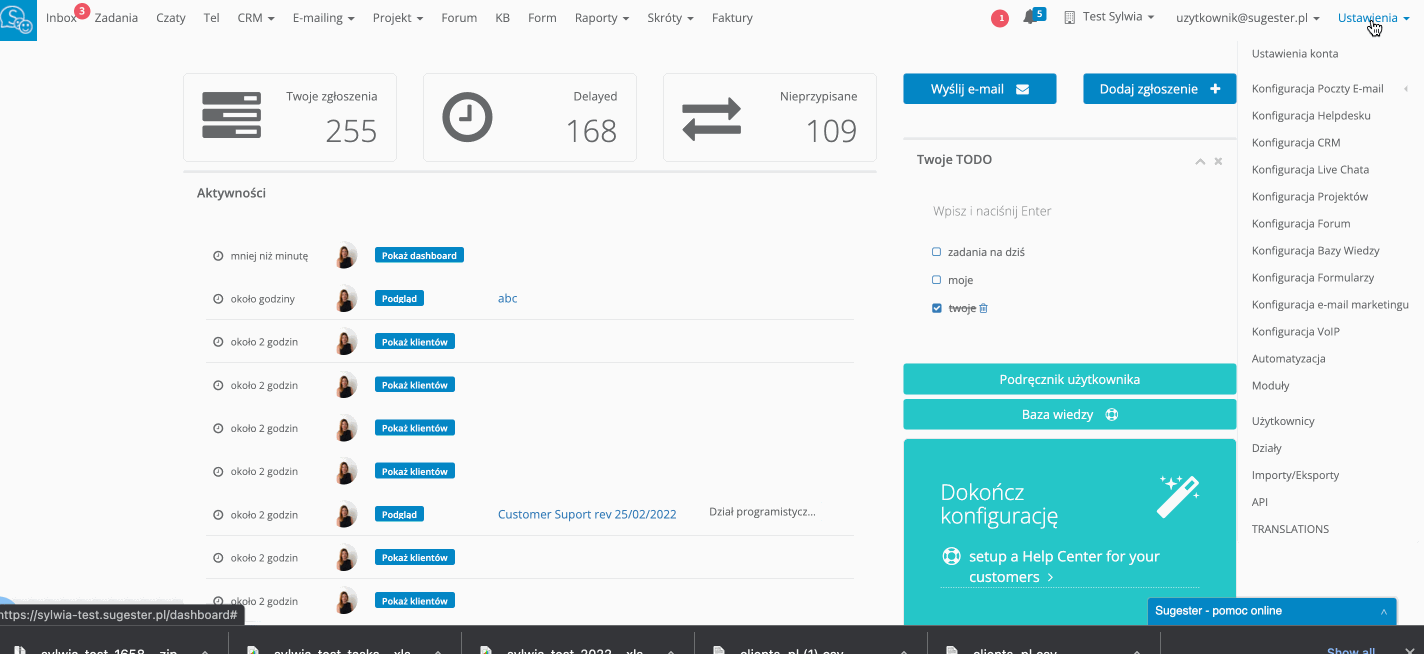Click the 'Podgląd' tag in the abc row
Viewport: 1424px width, 654px height.
click(399, 298)
